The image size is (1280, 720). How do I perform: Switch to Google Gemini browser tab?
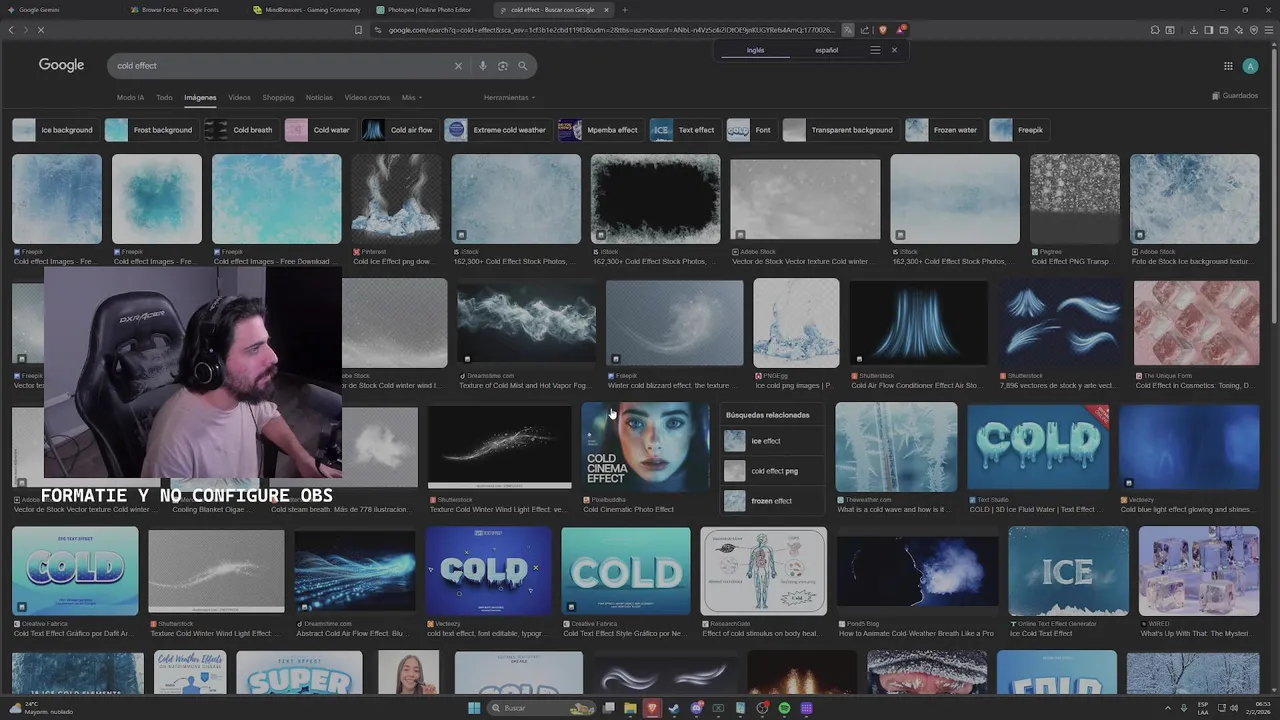click(x=60, y=10)
